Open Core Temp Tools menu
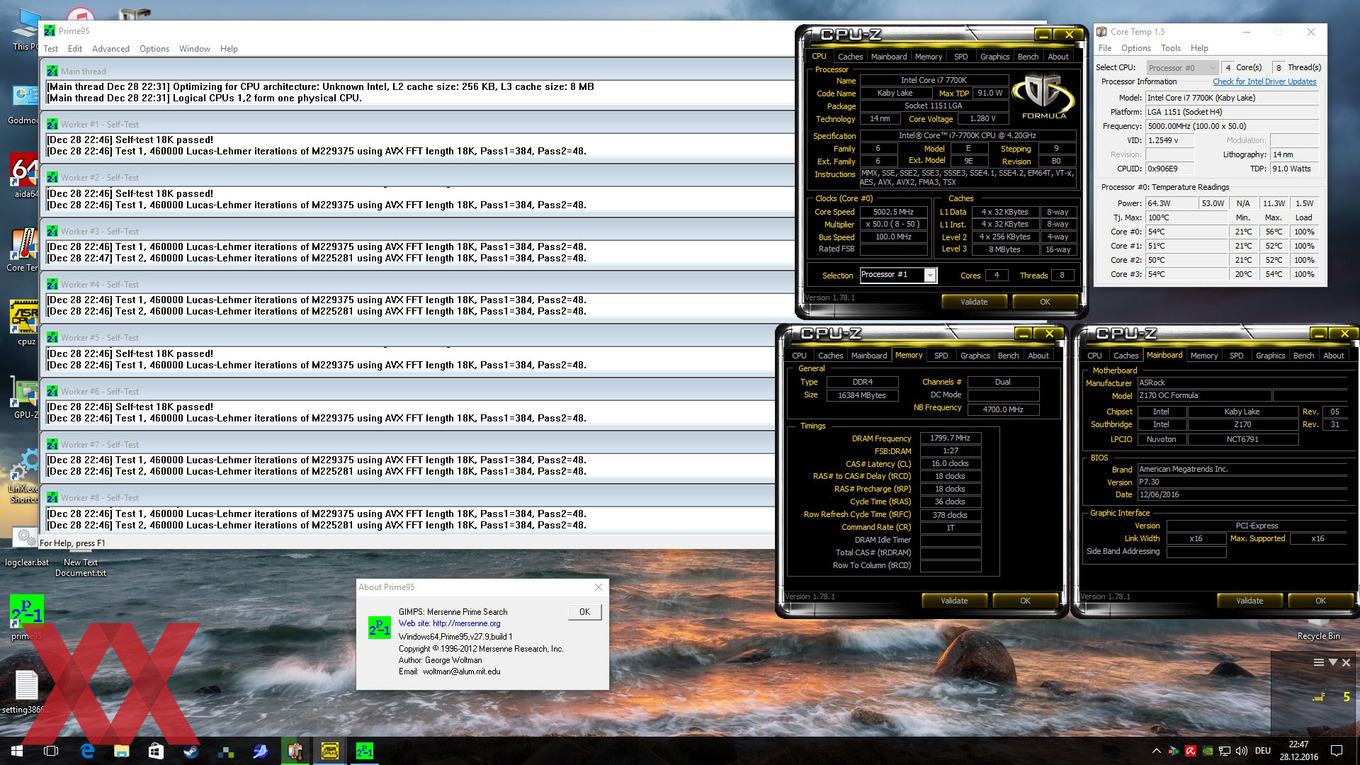Viewport: 1360px width, 765px height. tap(1171, 48)
